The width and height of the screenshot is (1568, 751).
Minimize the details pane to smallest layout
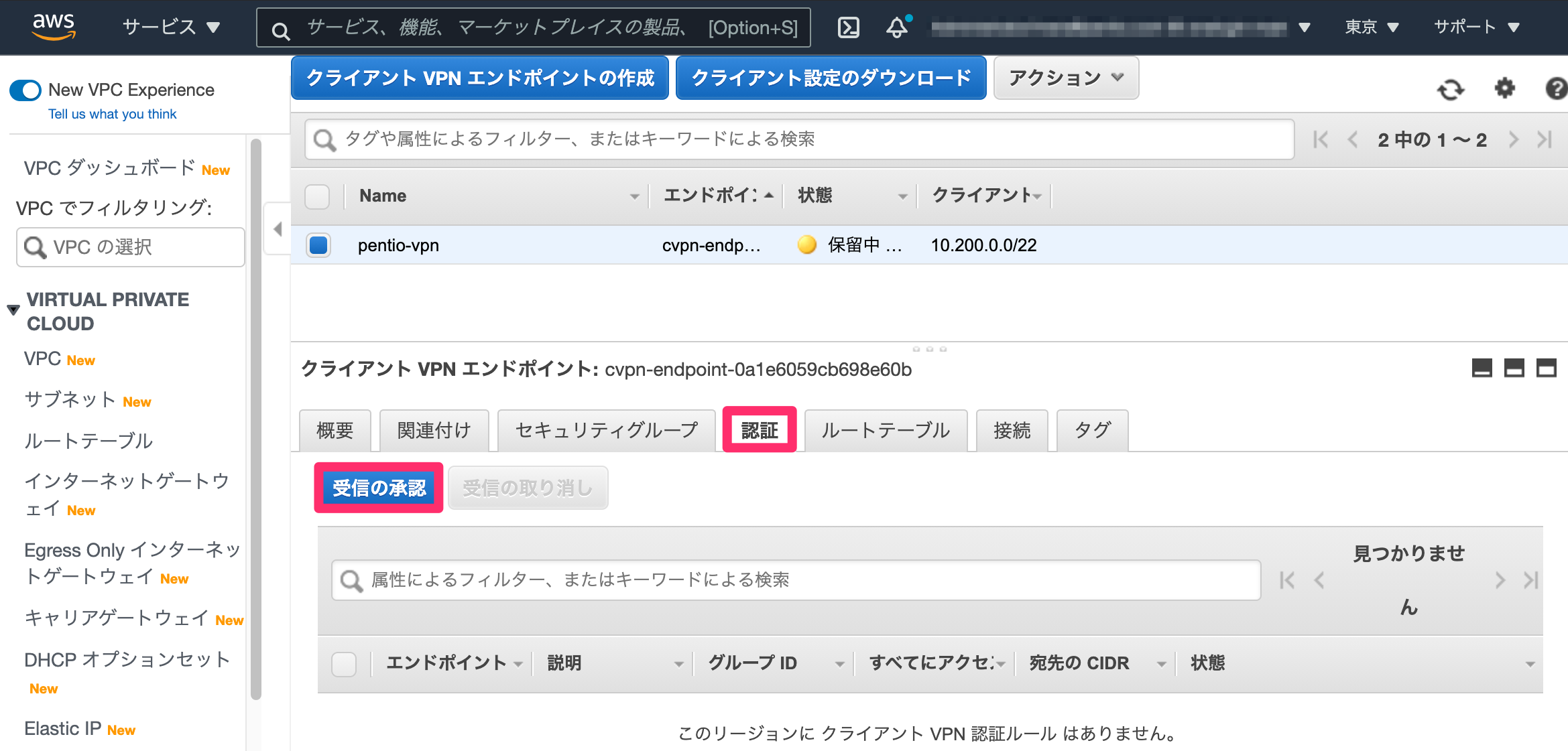pyautogui.click(x=1482, y=368)
